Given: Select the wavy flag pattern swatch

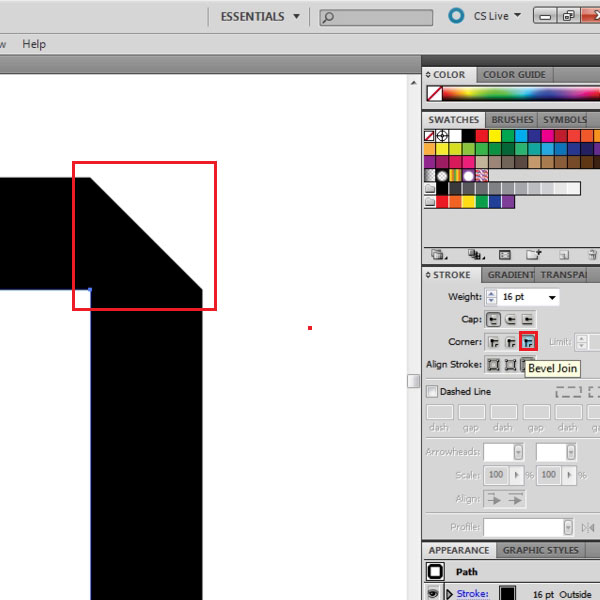Looking at the screenshot, I should click(482, 176).
